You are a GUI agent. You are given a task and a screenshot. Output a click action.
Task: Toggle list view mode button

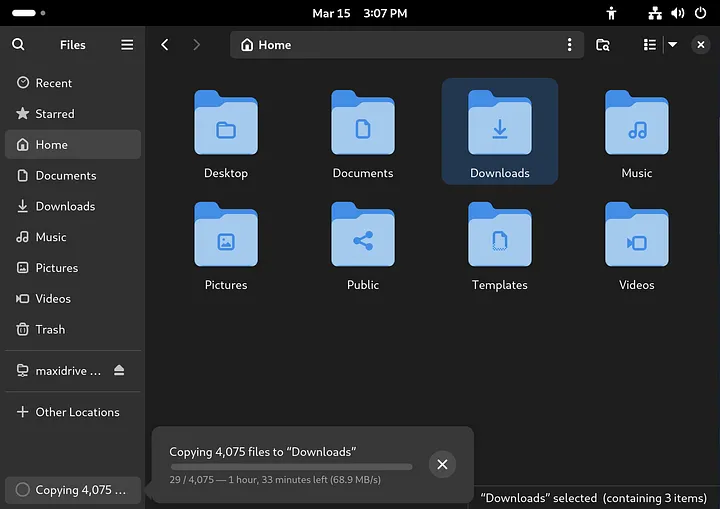(x=650, y=45)
